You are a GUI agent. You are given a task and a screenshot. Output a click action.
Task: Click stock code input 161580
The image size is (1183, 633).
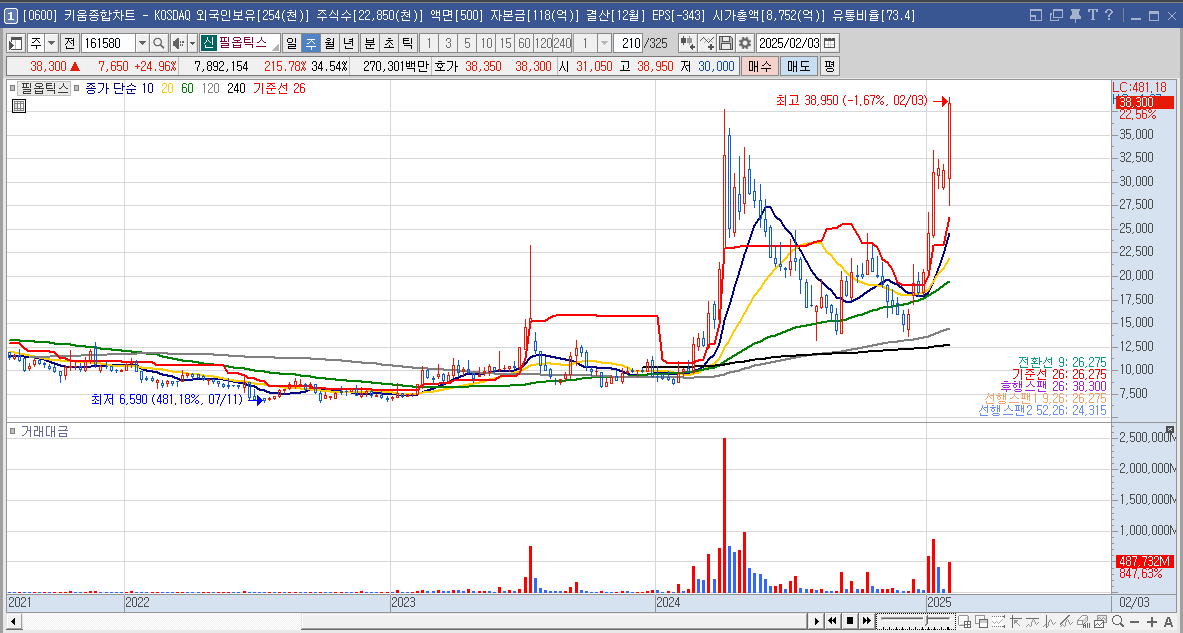point(108,43)
